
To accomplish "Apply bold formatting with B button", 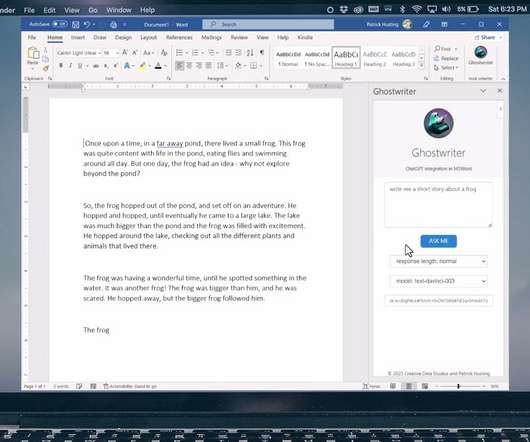I will point(61,66).
